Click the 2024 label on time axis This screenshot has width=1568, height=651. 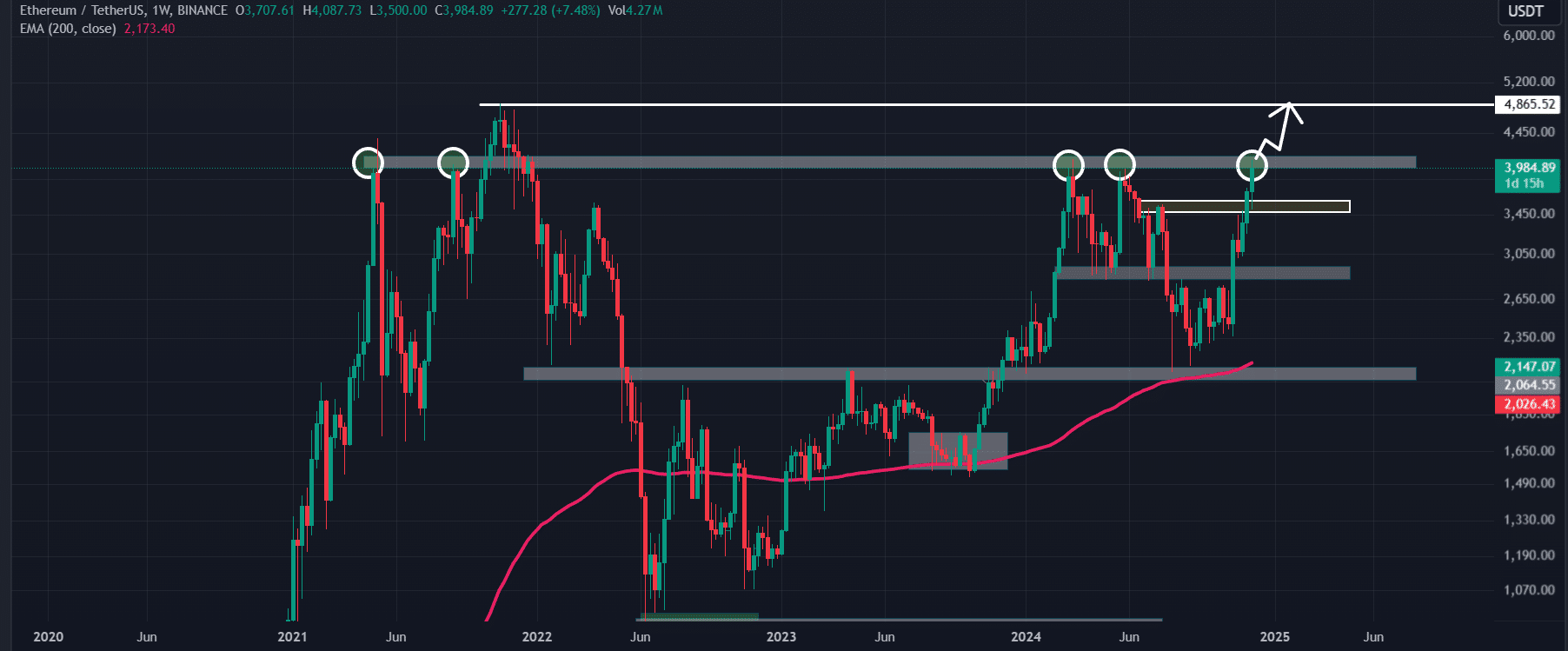[1026, 637]
